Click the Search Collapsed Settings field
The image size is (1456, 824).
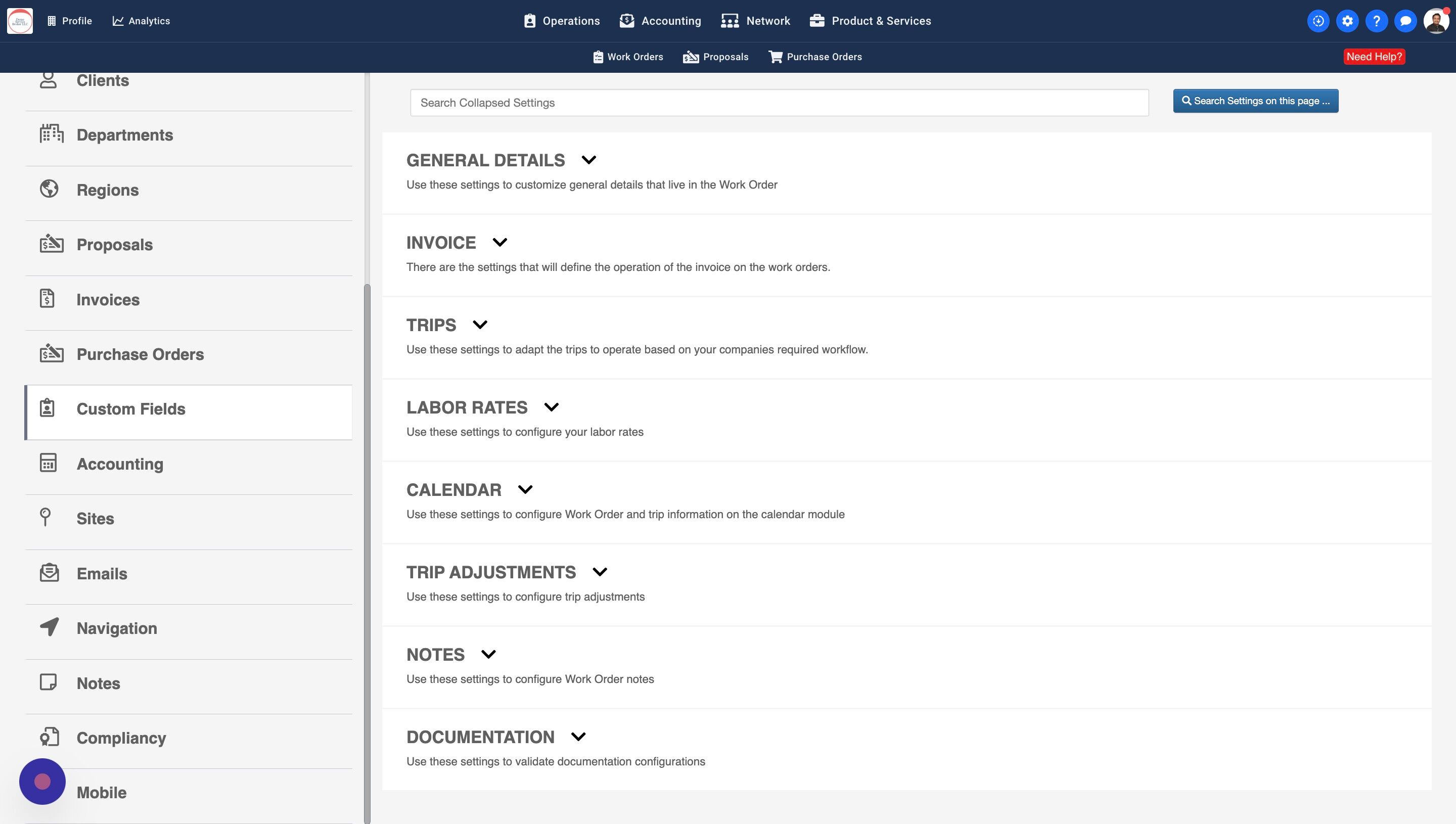(779, 103)
